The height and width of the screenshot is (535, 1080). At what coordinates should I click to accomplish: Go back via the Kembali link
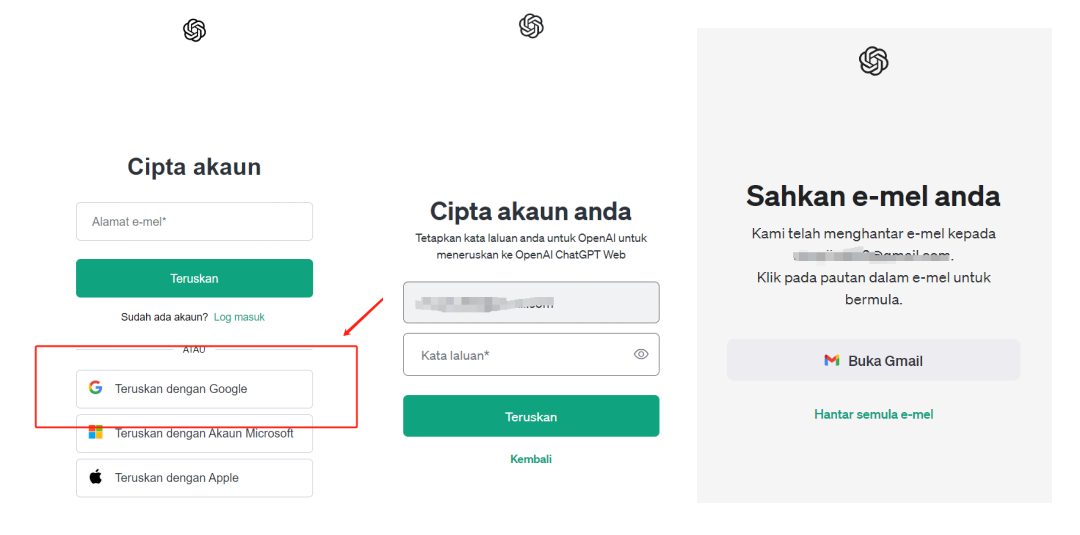pos(531,459)
